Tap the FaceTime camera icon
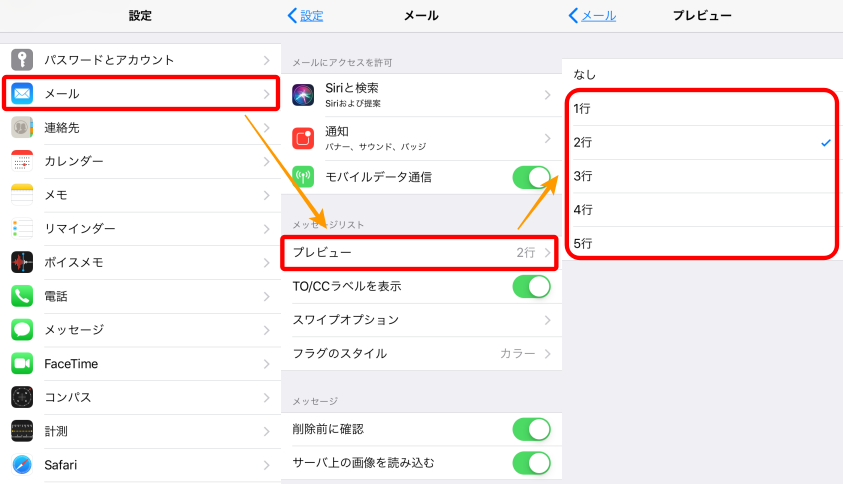843x484 pixels. pyautogui.click(x=22, y=364)
